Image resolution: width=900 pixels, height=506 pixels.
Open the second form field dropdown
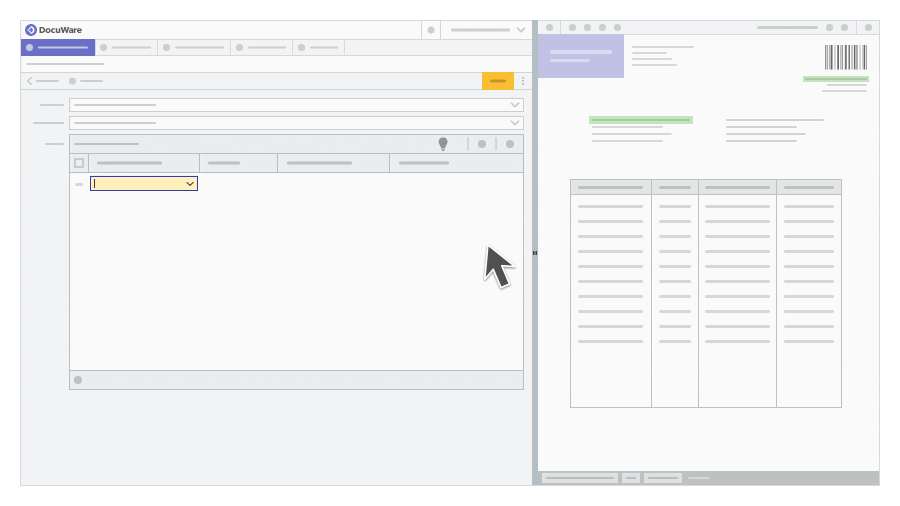point(514,123)
